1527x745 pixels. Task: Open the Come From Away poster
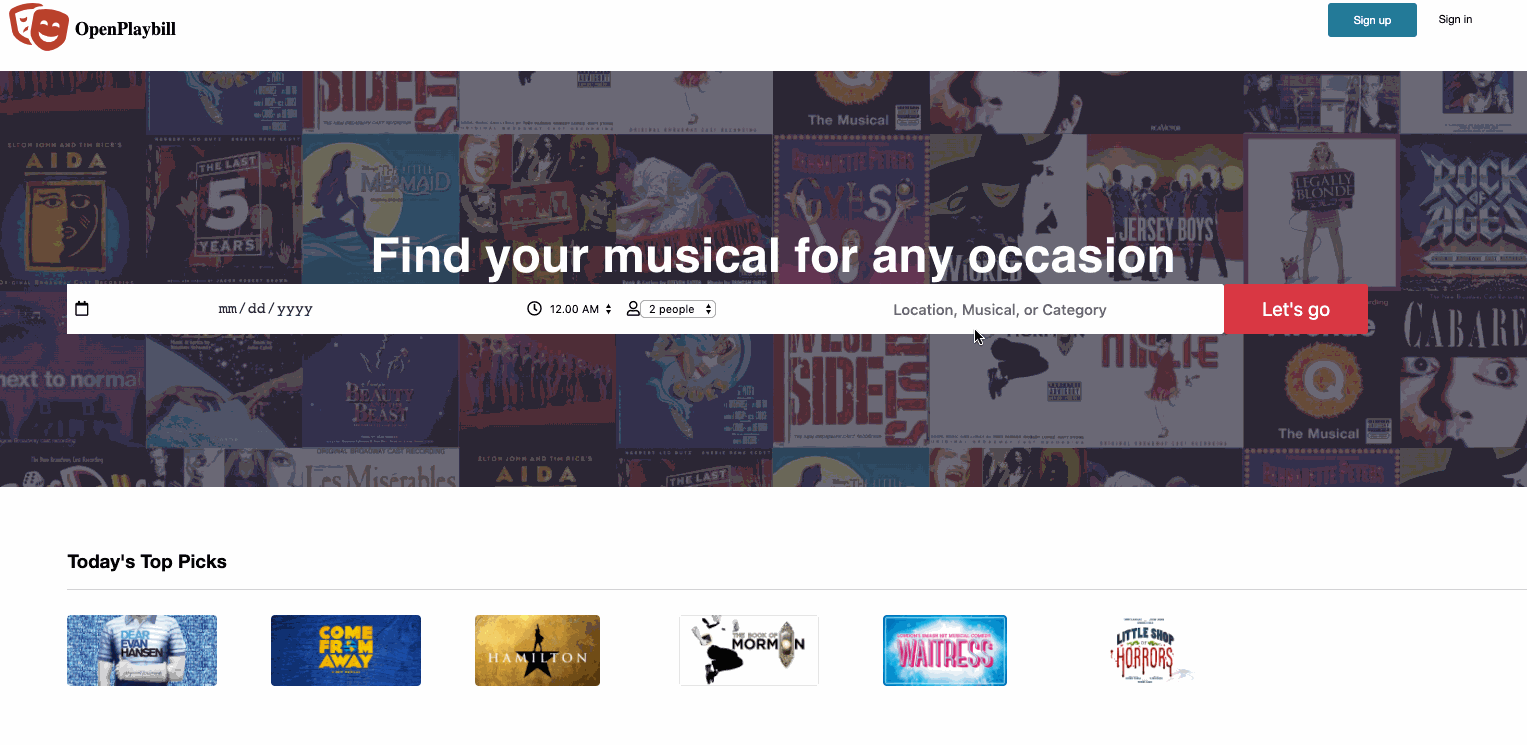pyautogui.click(x=346, y=650)
